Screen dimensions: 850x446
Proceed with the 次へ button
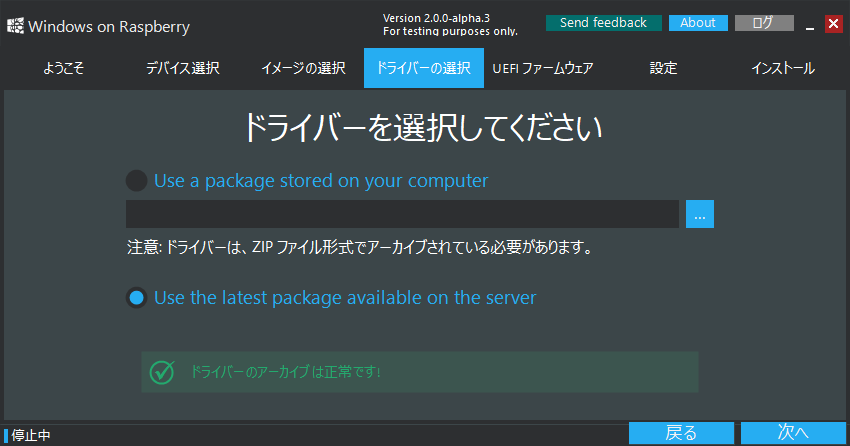tap(793, 433)
